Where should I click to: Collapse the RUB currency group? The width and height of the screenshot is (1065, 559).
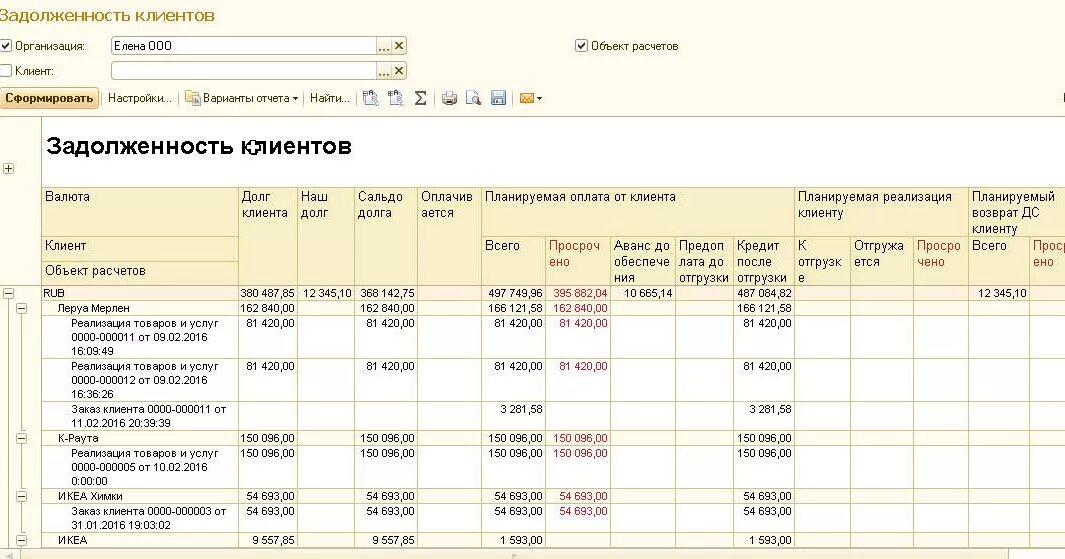[8, 293]
